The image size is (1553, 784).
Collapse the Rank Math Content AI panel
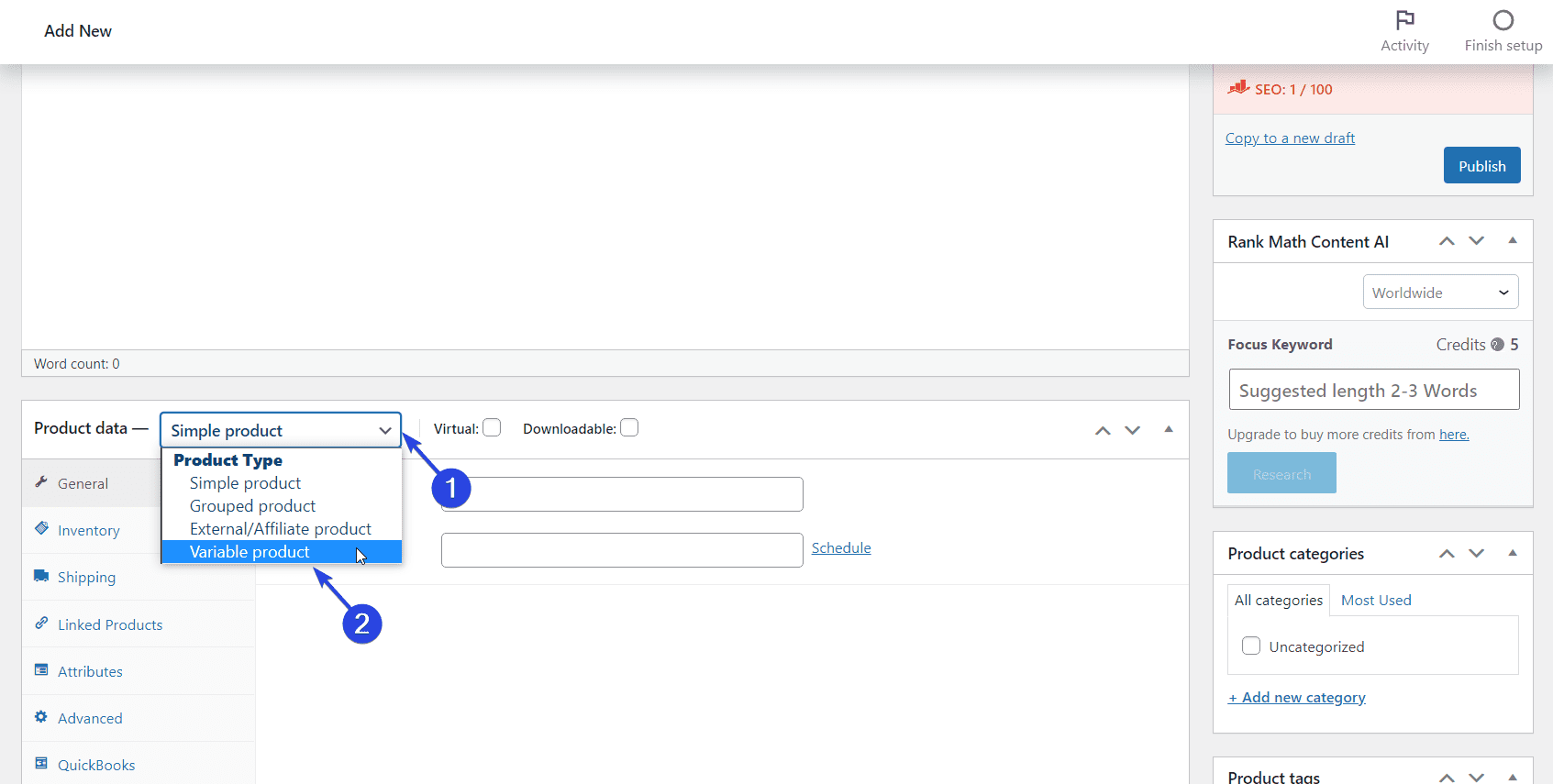1513,240
